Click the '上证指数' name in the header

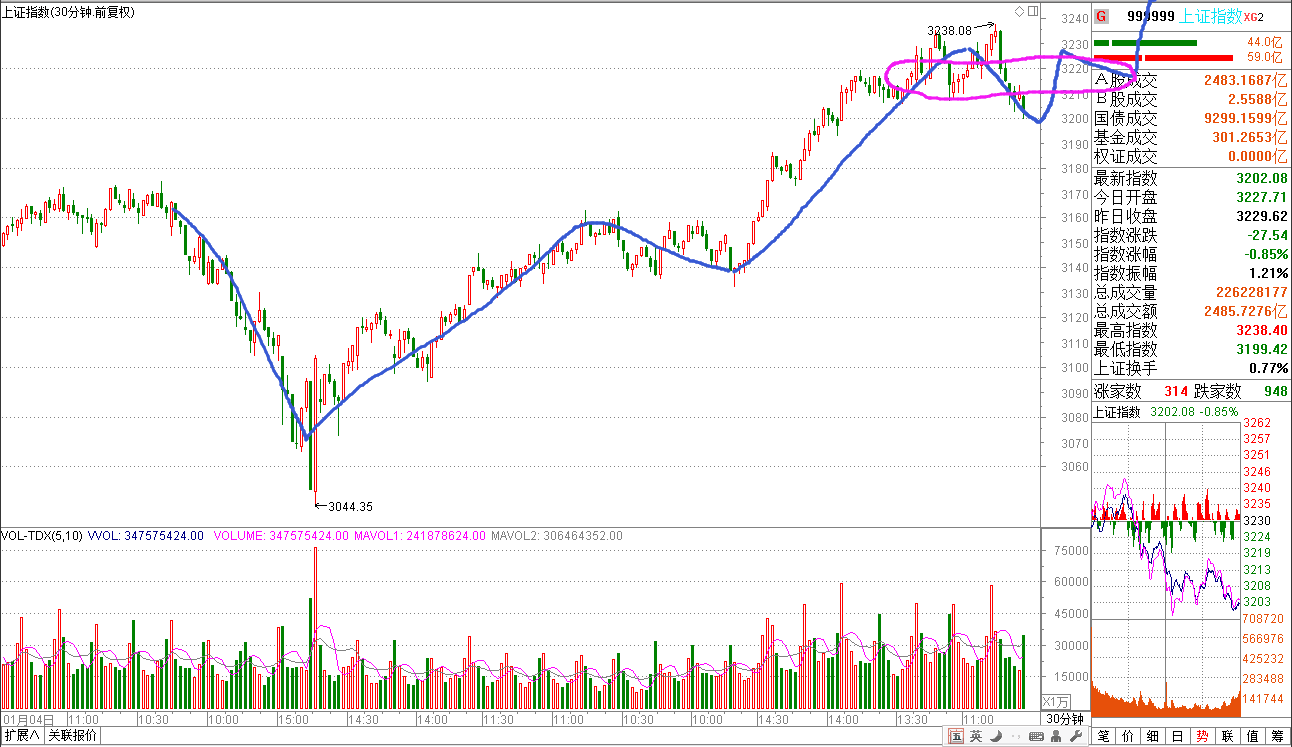pyautogui.click(x=1211, y=16)
